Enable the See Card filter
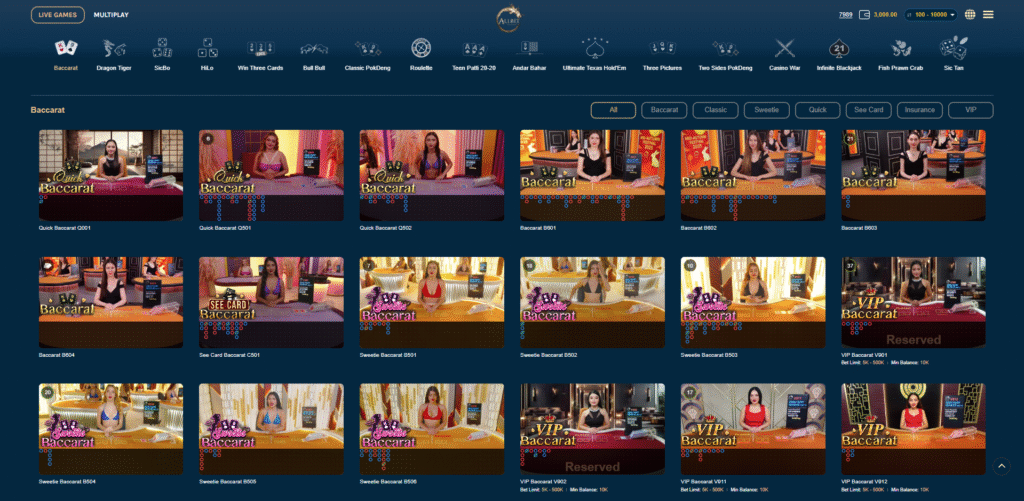 pyautogui.click(x=868, y=110)
